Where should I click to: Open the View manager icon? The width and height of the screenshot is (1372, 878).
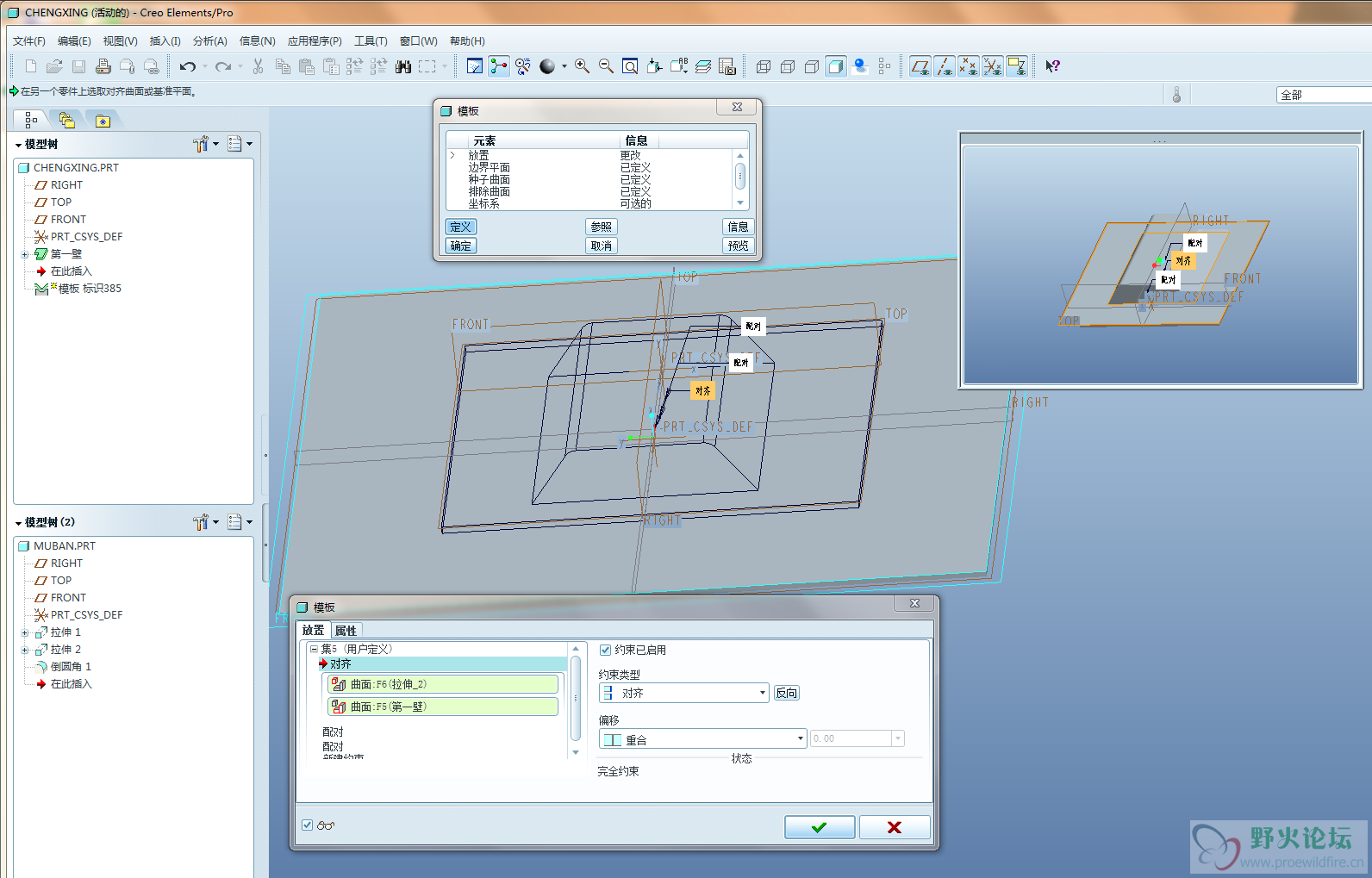727,66
